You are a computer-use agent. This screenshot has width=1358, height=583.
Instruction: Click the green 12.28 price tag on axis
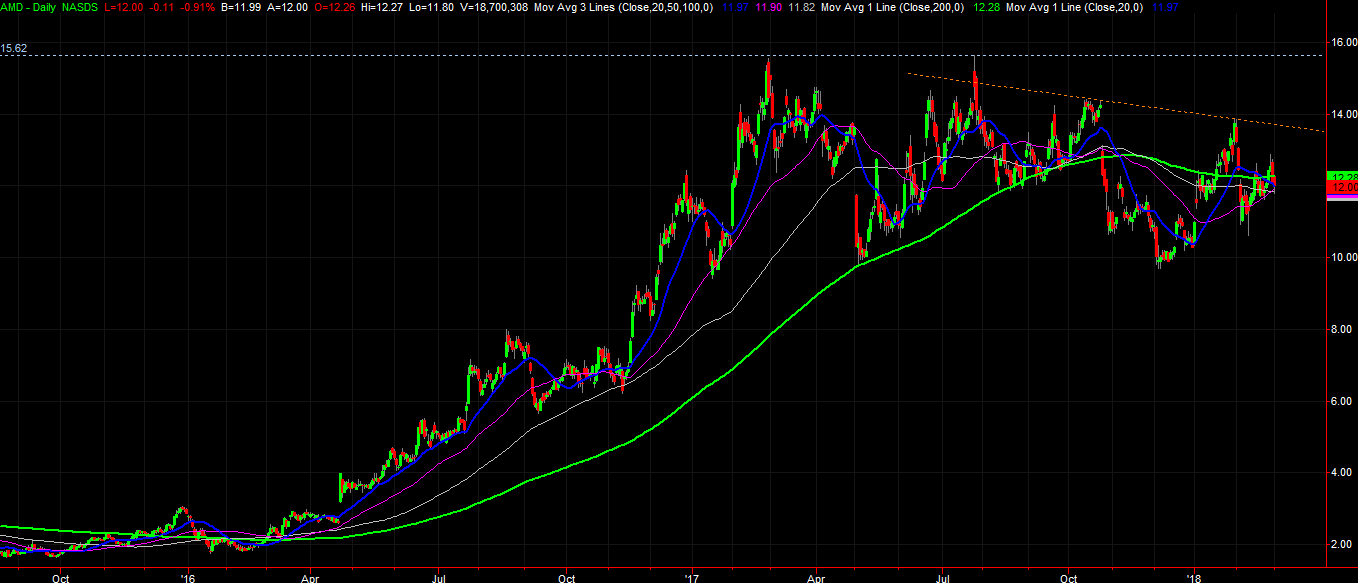pyautogui.click(x=1341, y=177)
